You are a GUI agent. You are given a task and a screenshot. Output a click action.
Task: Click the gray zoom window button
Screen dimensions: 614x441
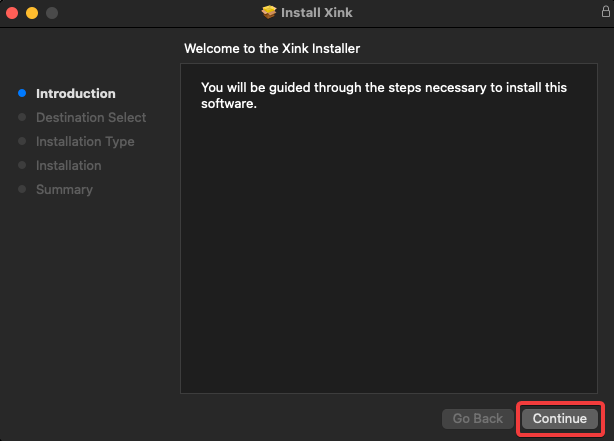tap(51, 13)
